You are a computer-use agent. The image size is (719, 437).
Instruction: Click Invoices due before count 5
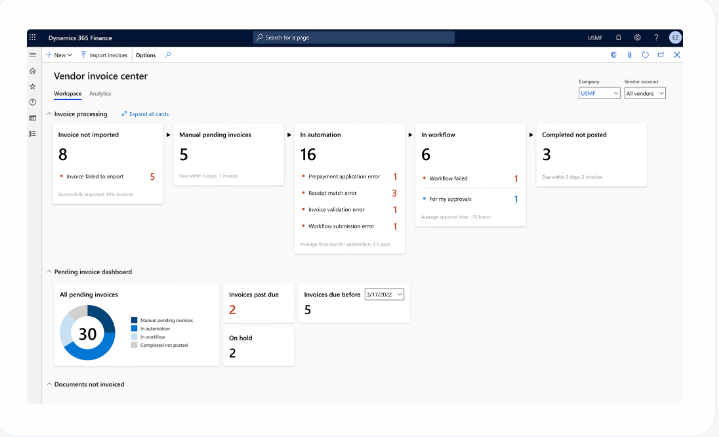(x=308, y=310)
